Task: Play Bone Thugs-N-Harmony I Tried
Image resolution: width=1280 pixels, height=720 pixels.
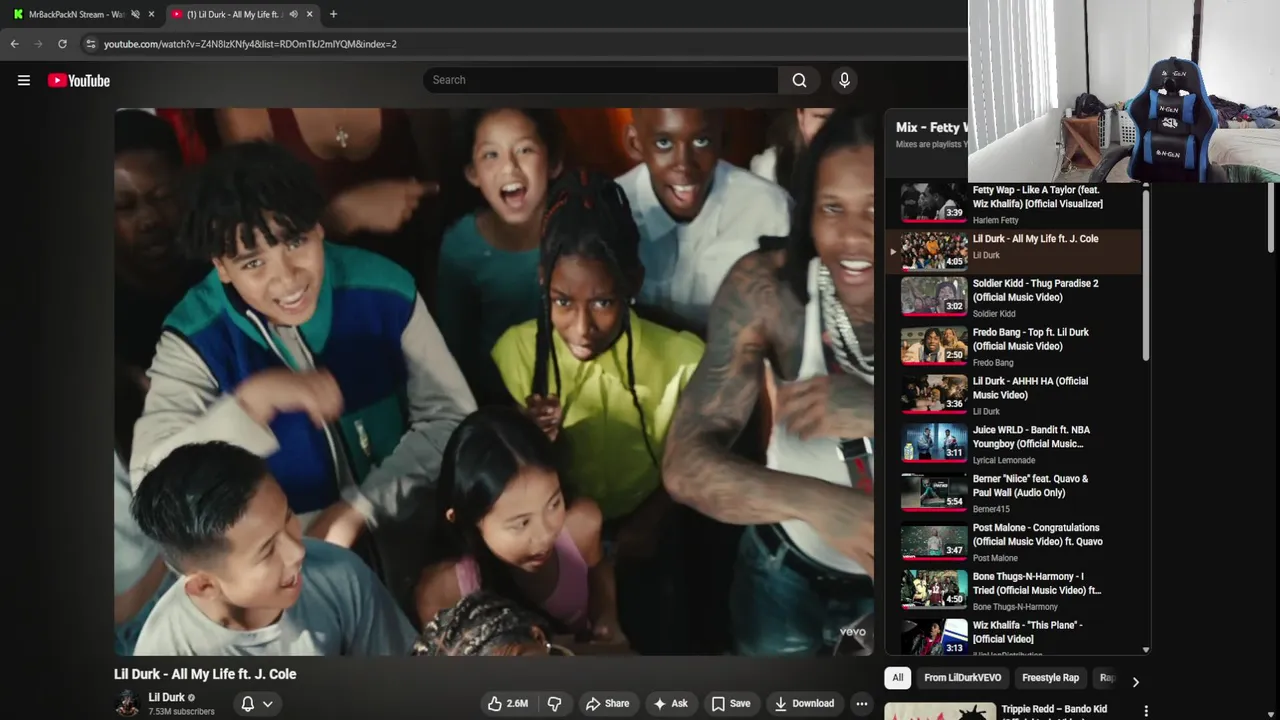Action: pyautogui.click(x=1013, y=591)
